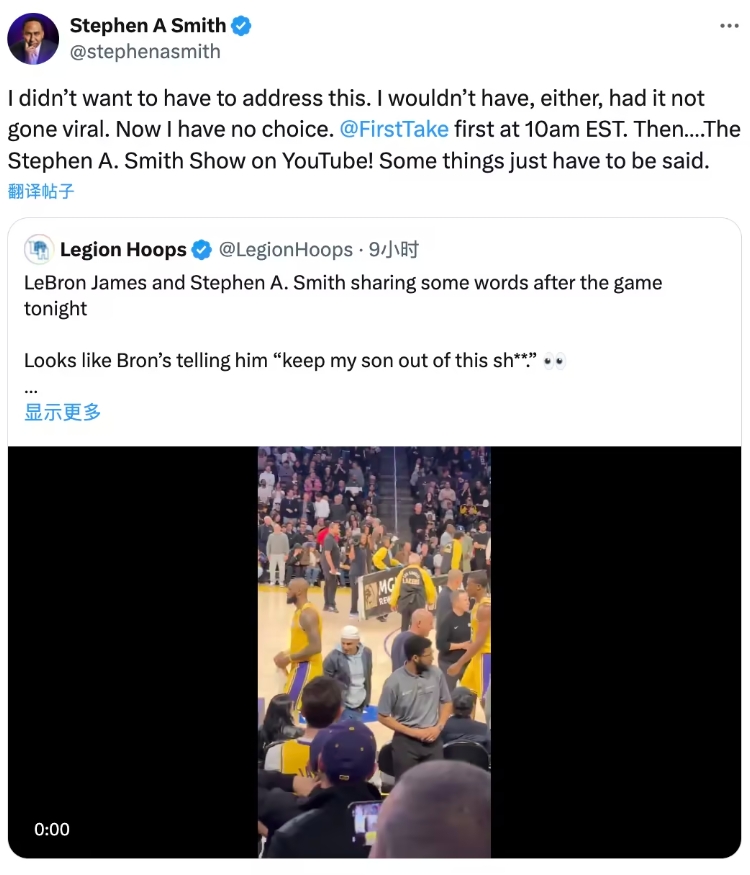This screenshot has height=875, width=750.
Task: Click the 0:00 video time indicator
Action: (52, 829)
